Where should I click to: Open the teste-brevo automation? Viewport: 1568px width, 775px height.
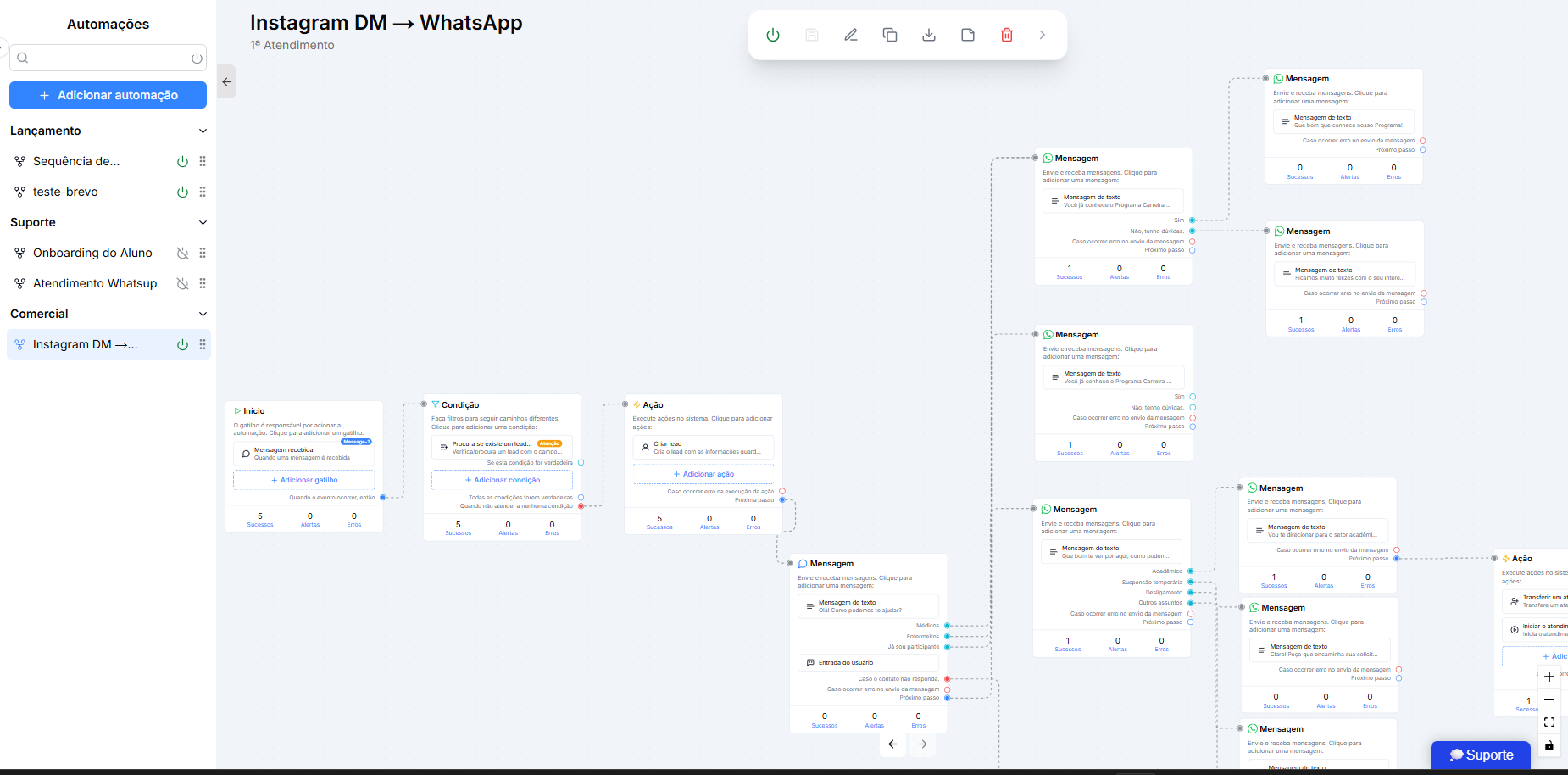pyautogui.click(x=65, y=192)
